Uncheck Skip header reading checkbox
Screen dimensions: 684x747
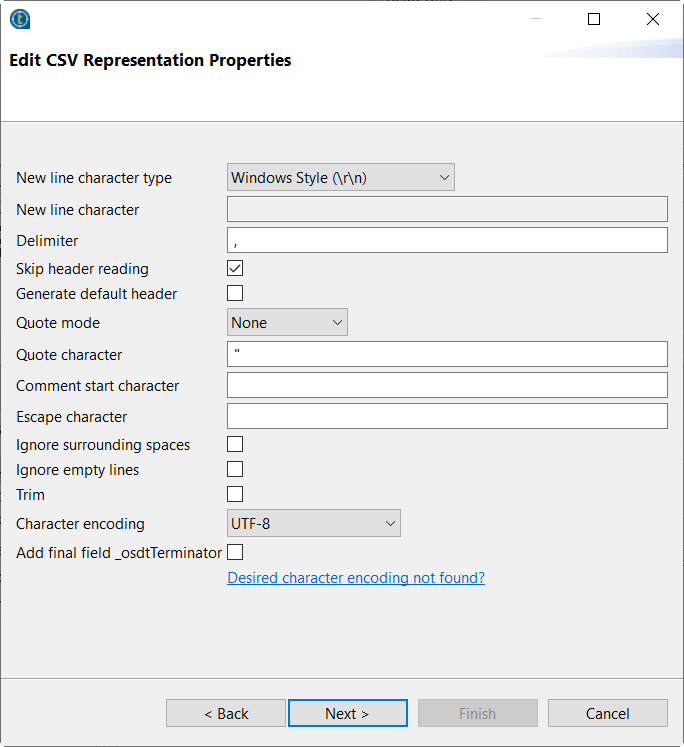point(235,268)
